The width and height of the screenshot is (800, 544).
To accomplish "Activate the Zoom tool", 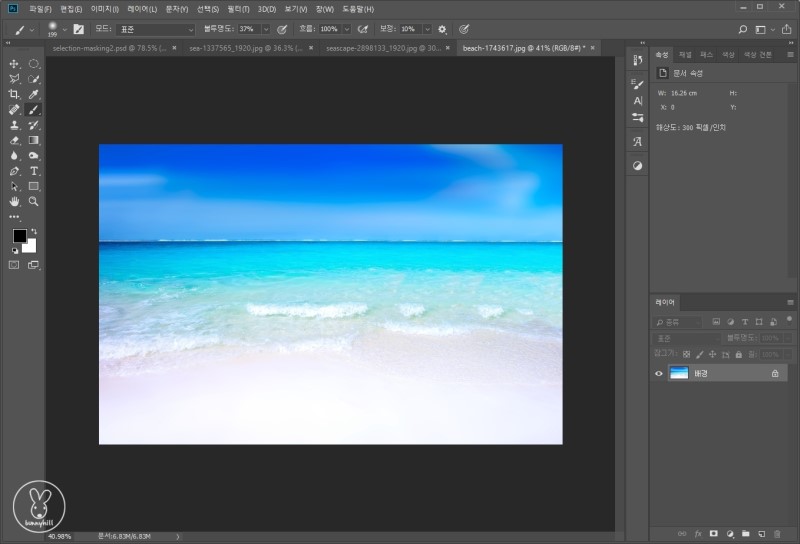I will 33,201.
